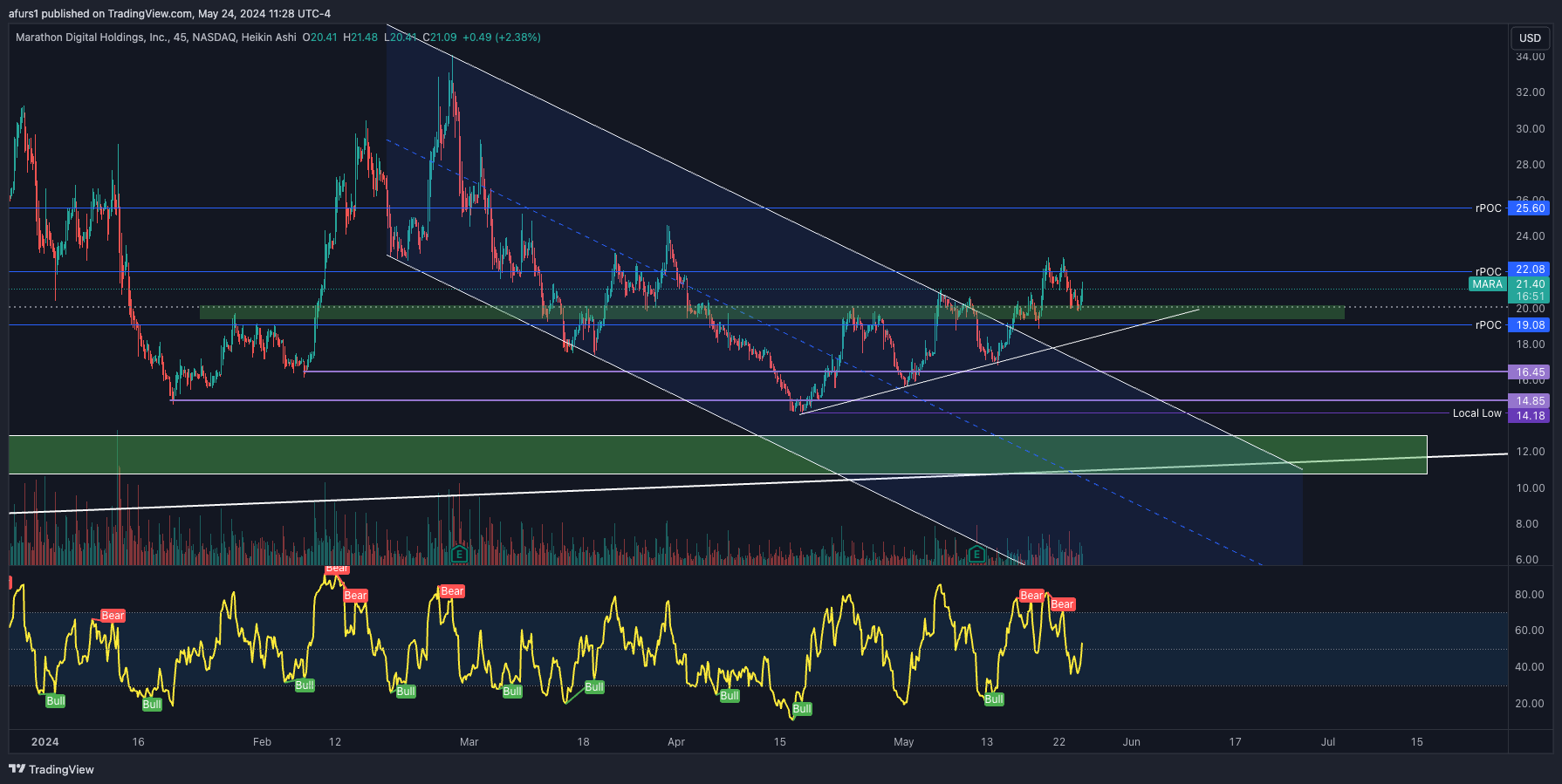Click the 60.00 oscillator axis value
Image resolution: width=1562 pixels, height=784 pixels.
click(1530, 631)
